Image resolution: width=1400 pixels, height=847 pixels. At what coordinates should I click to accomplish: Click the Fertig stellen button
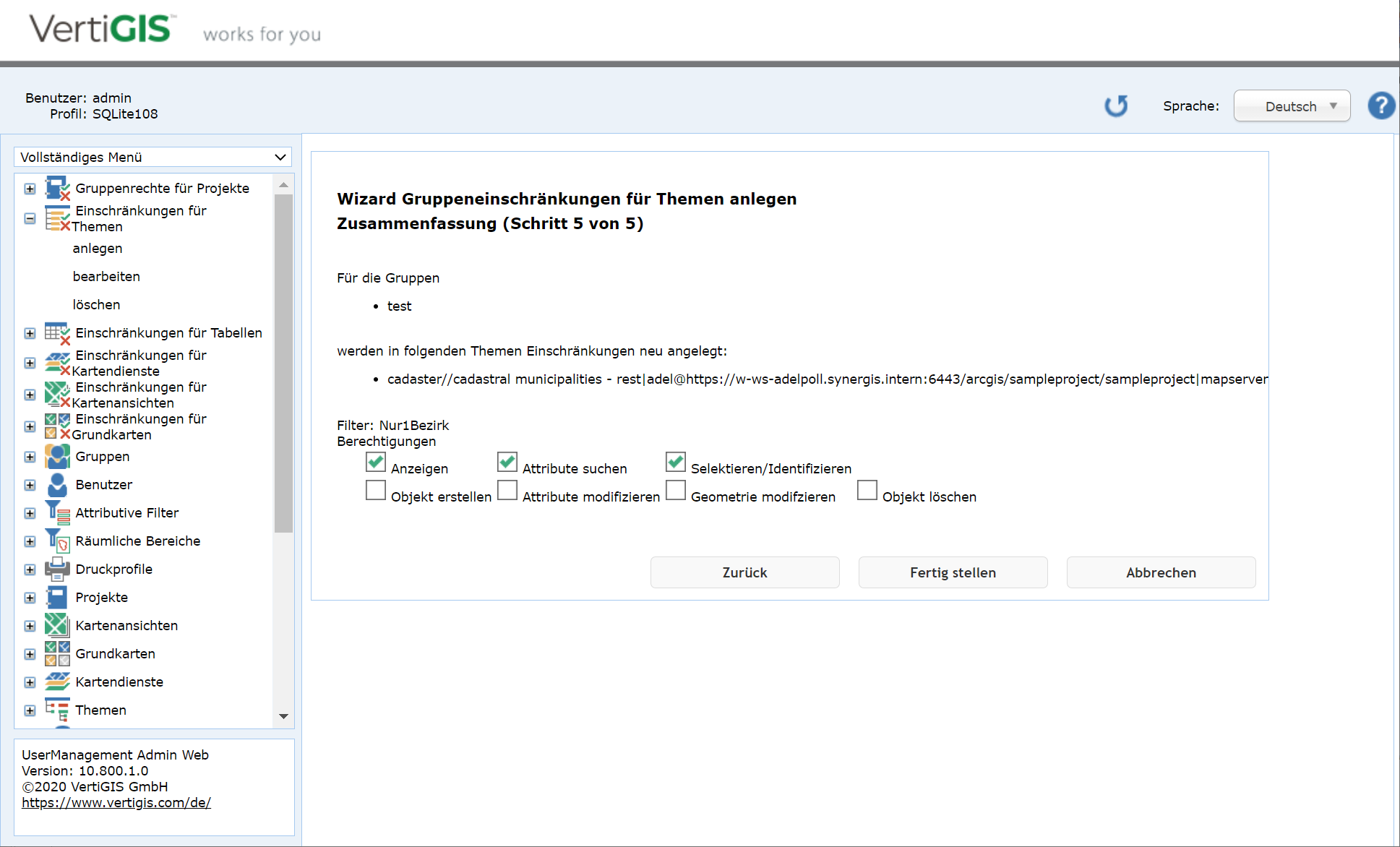coord(953,572)
